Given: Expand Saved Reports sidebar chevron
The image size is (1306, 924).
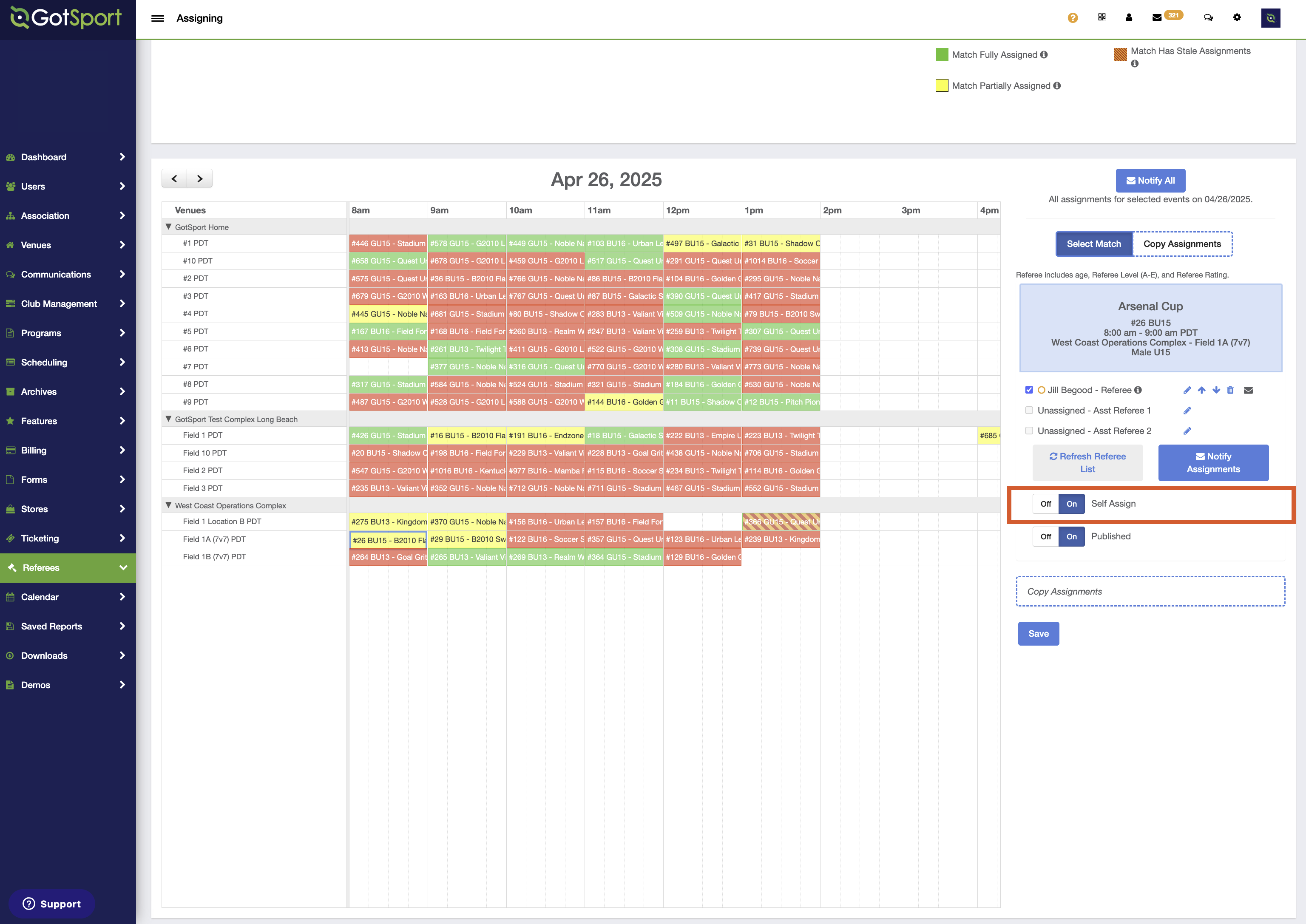Looking at the screenshot, I should [122, 626].
